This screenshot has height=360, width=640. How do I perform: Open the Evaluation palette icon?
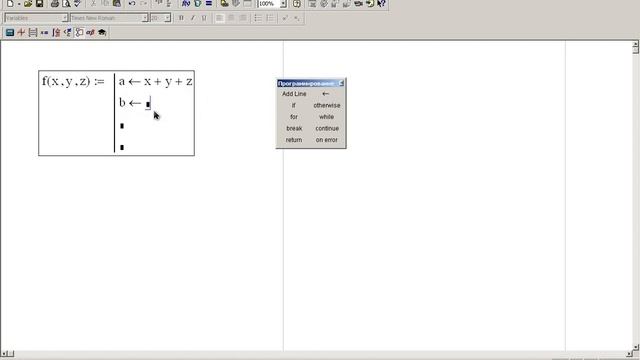[x=44, y=32]
